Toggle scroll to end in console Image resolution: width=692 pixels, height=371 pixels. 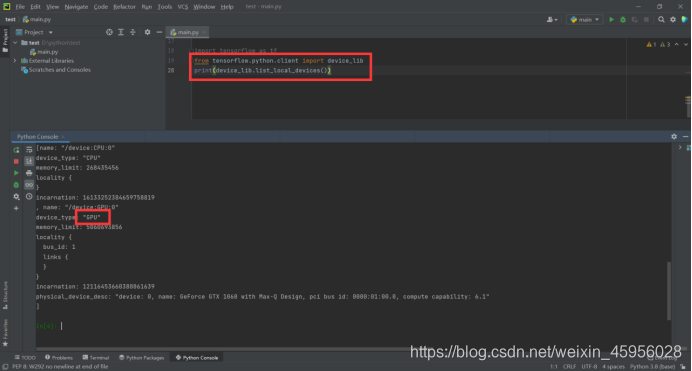[x=29, y=161]
